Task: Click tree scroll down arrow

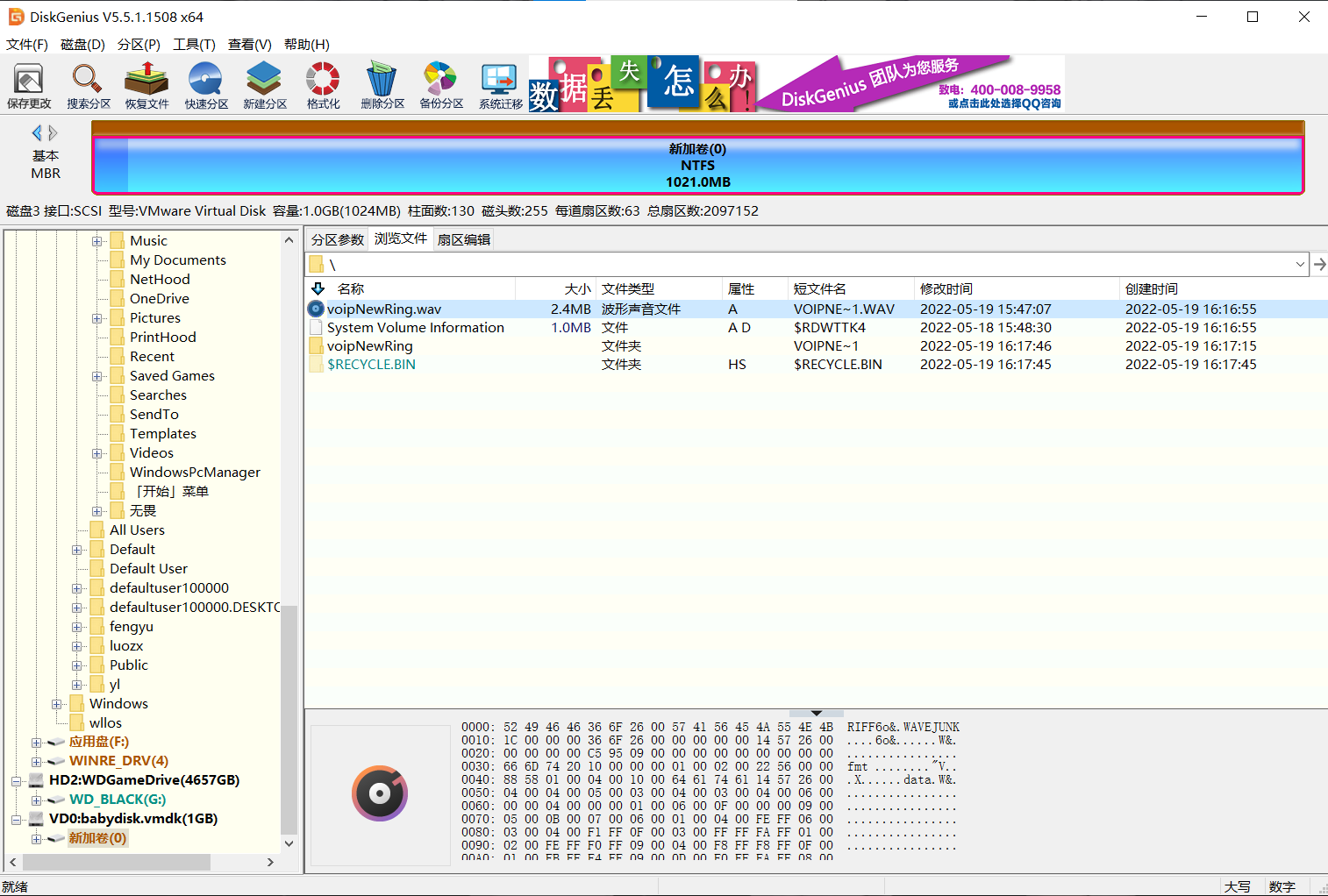Action: pos(289,843)
